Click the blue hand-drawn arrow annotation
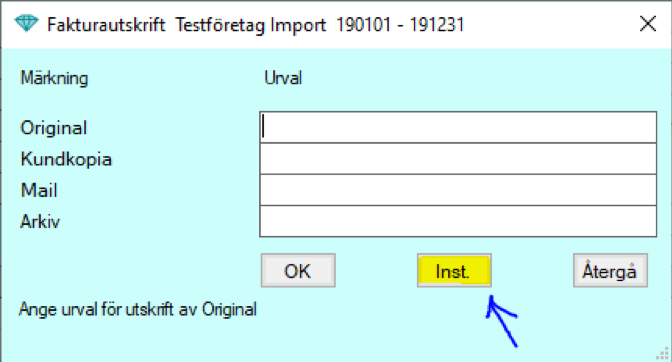672x362 pixels. coord(501,320)
